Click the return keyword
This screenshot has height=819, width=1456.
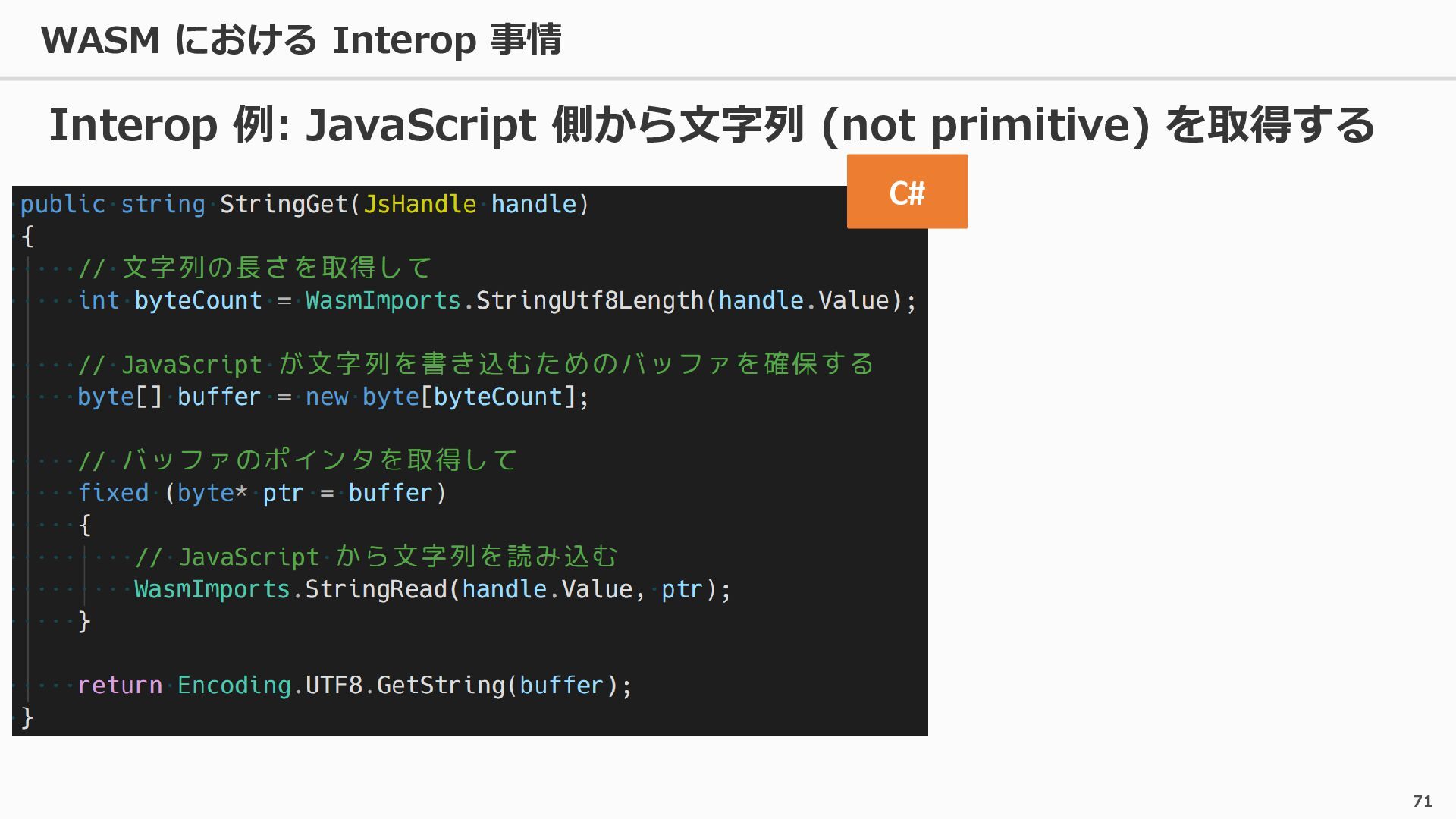pos(120,686)
